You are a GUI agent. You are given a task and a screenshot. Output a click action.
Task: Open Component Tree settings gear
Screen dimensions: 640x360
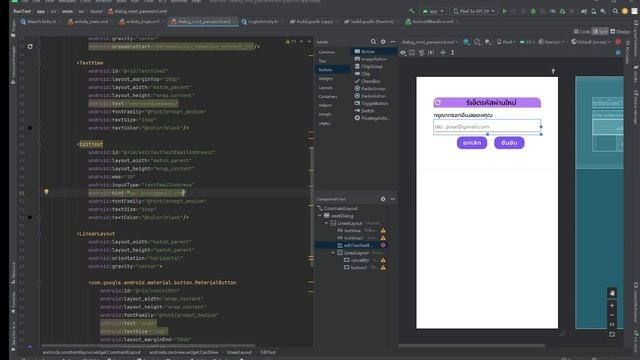click(x=383, y=199)
